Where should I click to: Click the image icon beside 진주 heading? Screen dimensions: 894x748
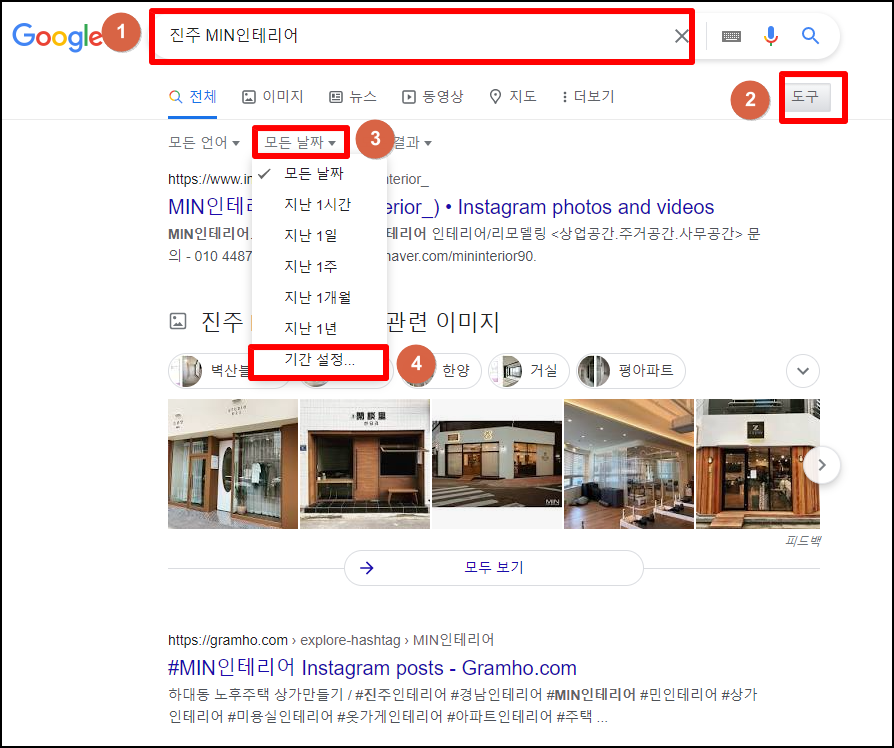click(178, 322)
